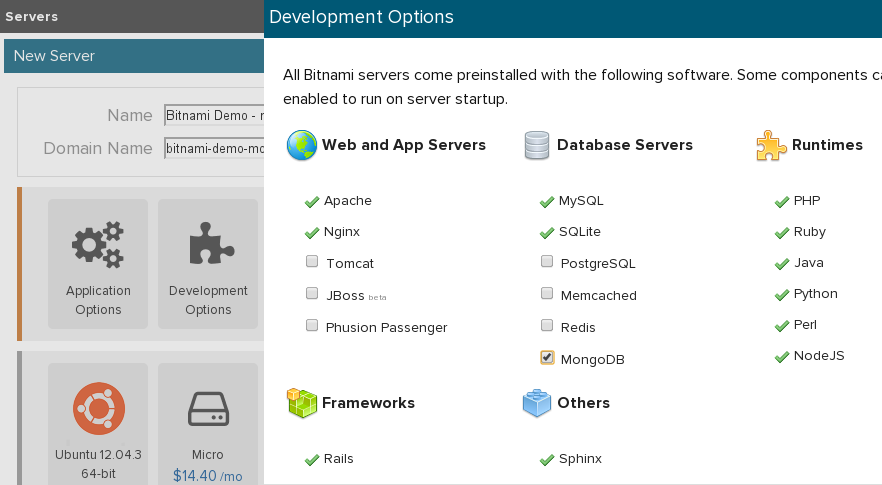Uncheck the MongoDB checkbox
The width and height of the screenshot is (882, 485).
pos(547,357)
